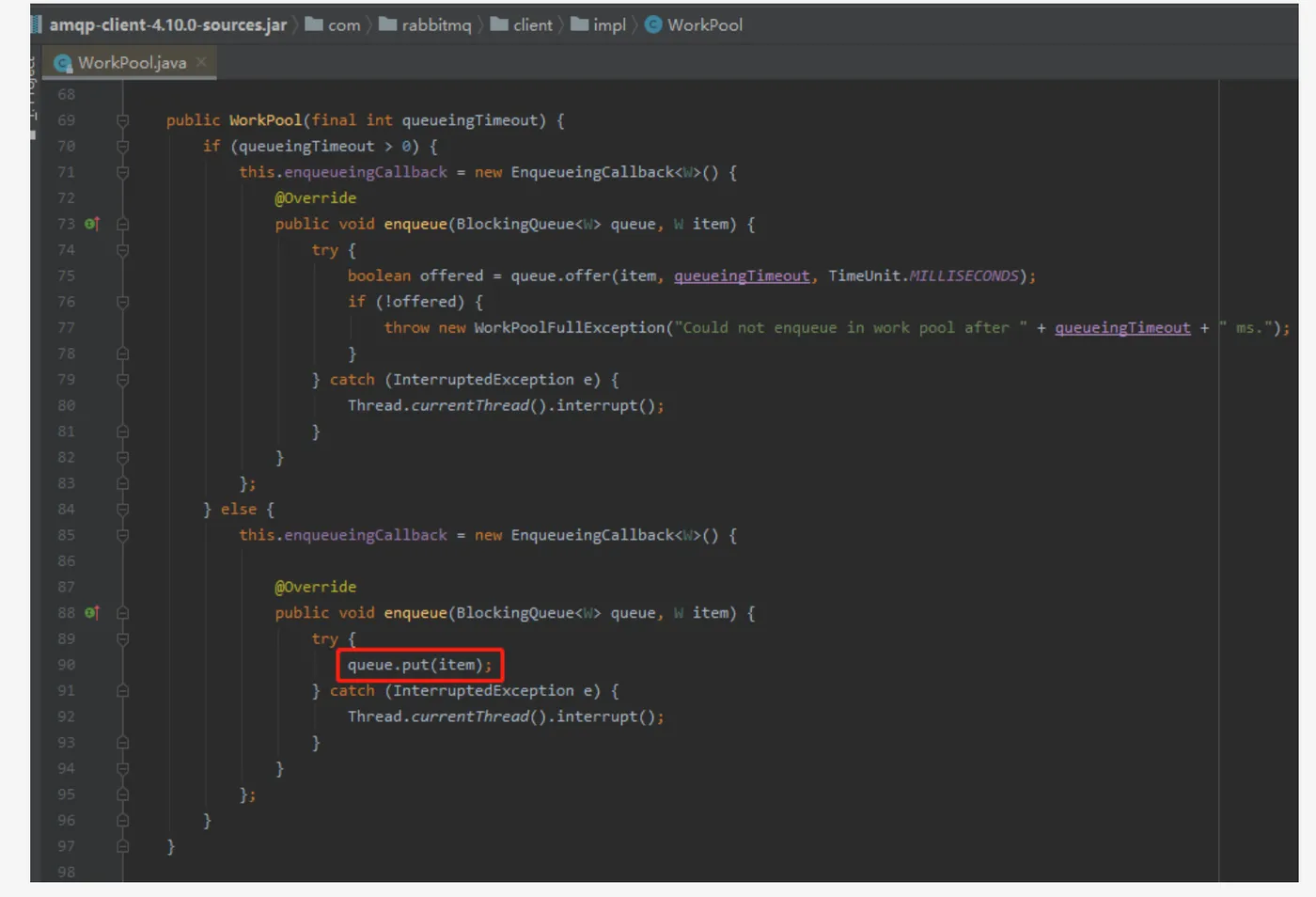Click EnqueueingCallback on line 71
1316x897 pixels.
click(592, 172)
